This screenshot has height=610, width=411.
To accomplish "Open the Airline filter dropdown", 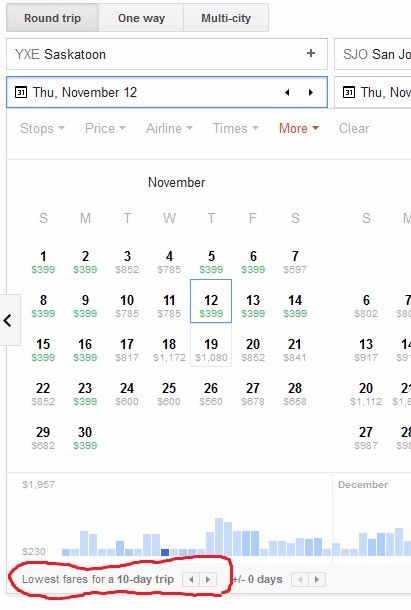I will click(x=169, y=128).
